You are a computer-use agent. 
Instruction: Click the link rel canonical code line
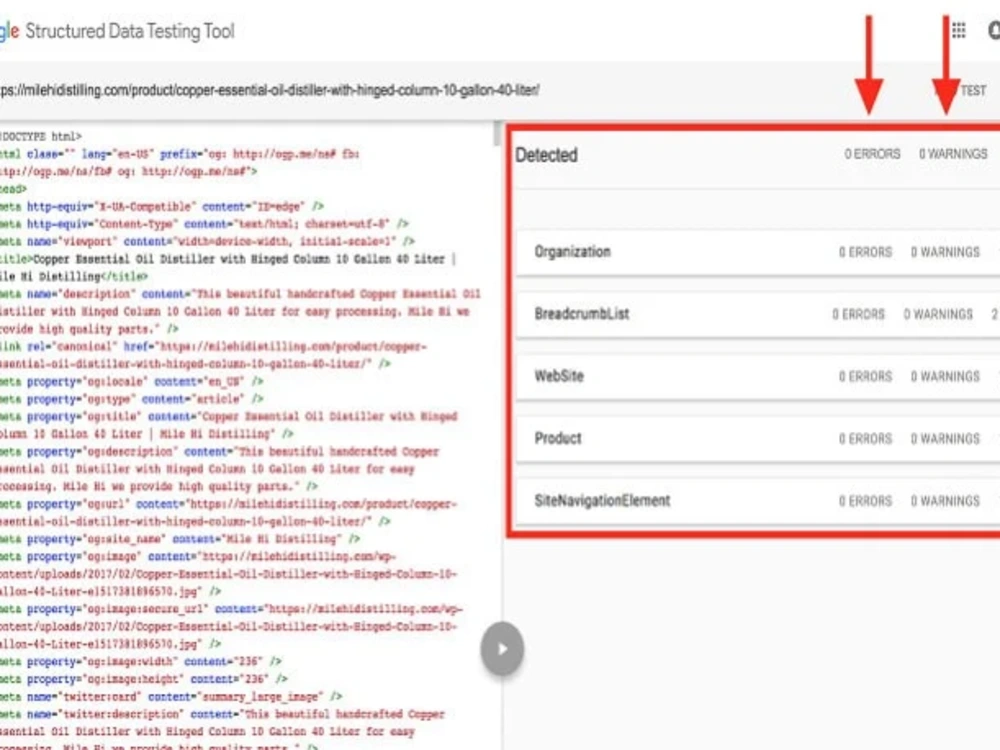point(214,355)
